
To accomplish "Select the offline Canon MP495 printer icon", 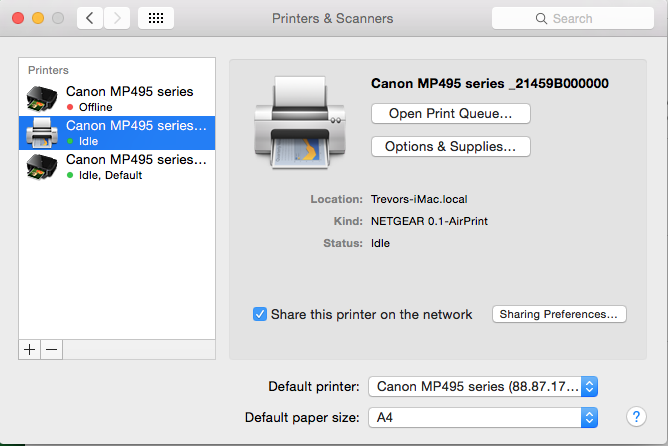I will coord(43,98).
